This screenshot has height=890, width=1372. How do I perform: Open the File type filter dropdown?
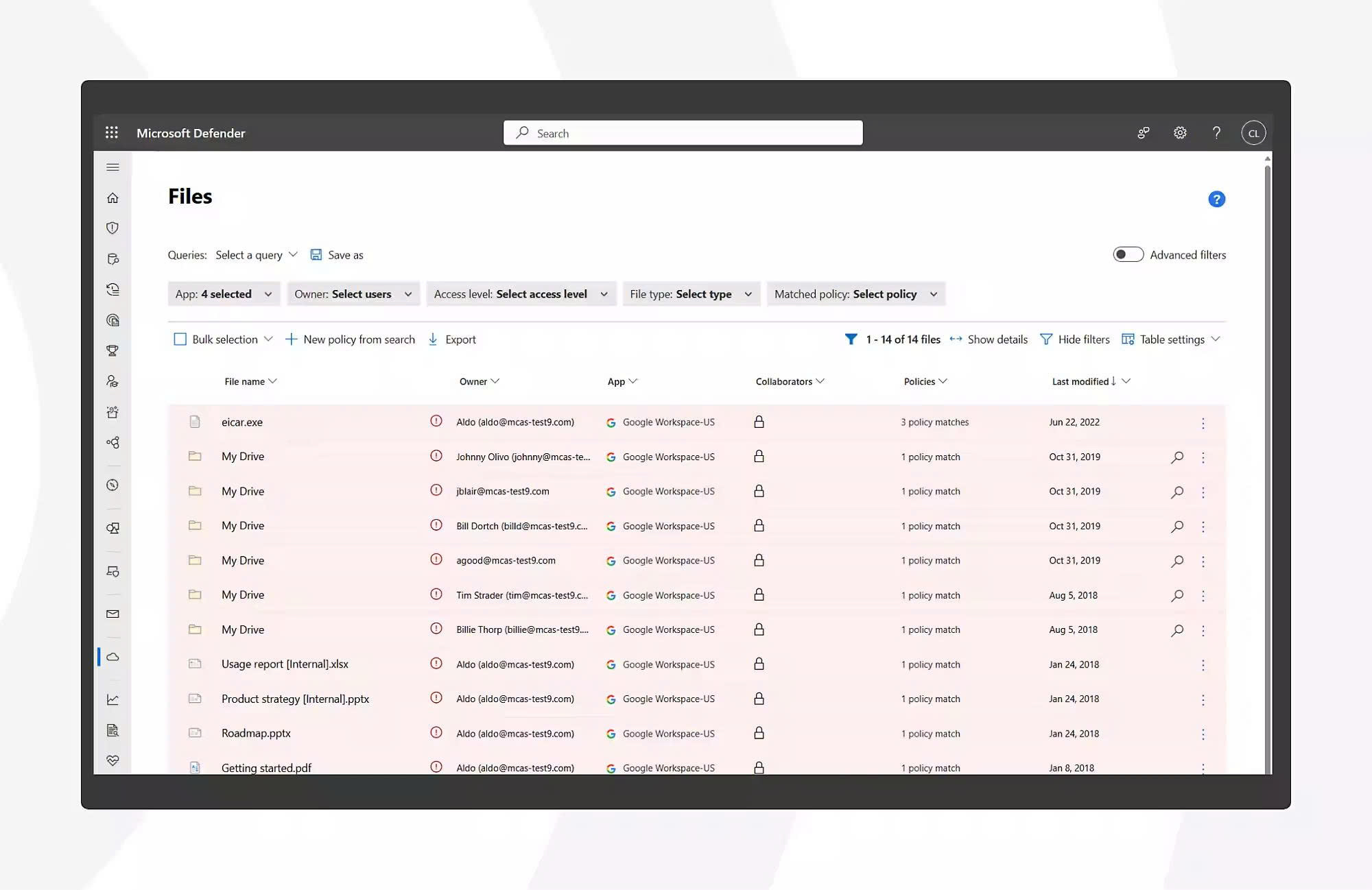[x=691, y=294]
